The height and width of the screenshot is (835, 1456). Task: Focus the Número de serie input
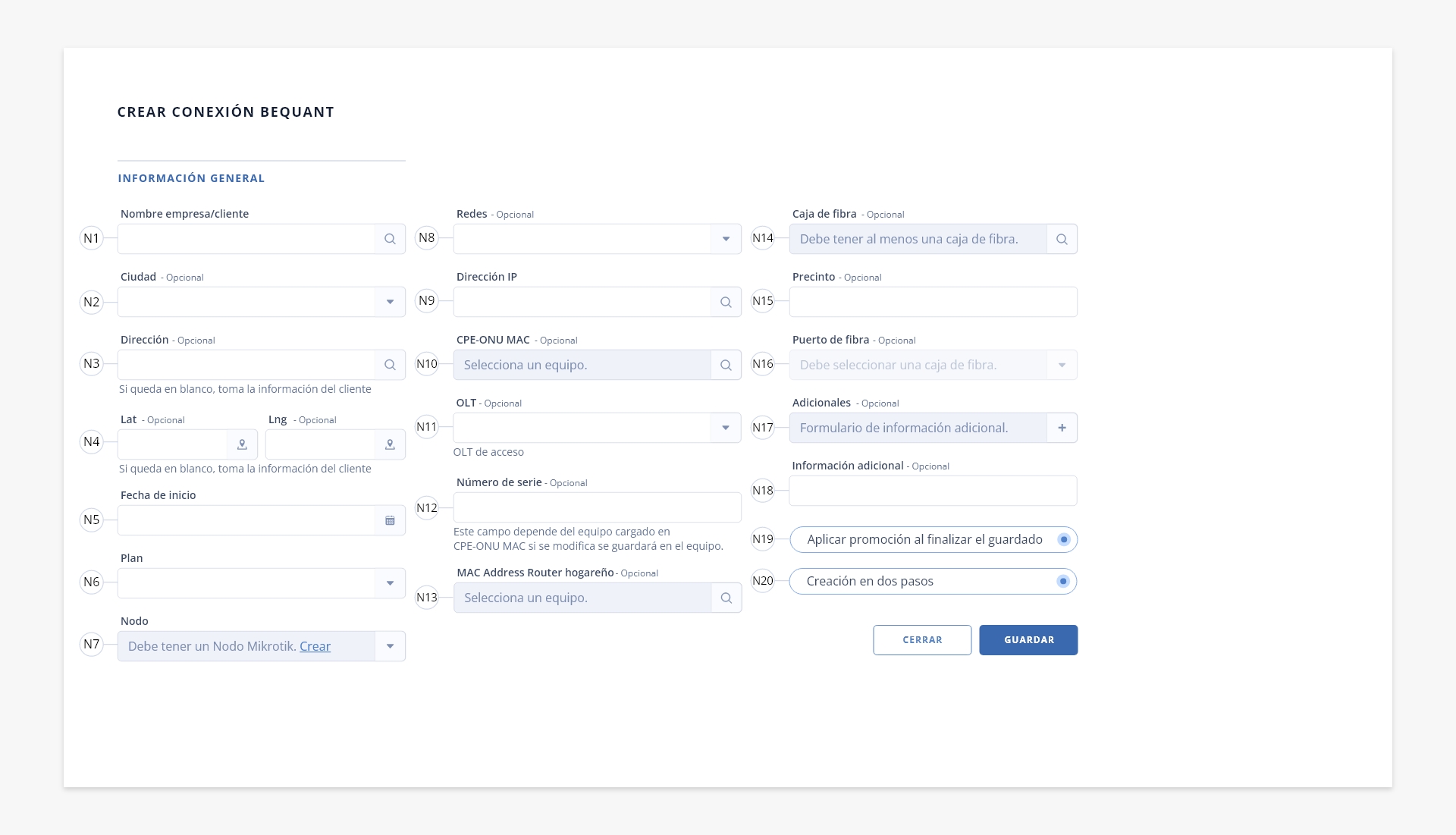coord(598,507)
